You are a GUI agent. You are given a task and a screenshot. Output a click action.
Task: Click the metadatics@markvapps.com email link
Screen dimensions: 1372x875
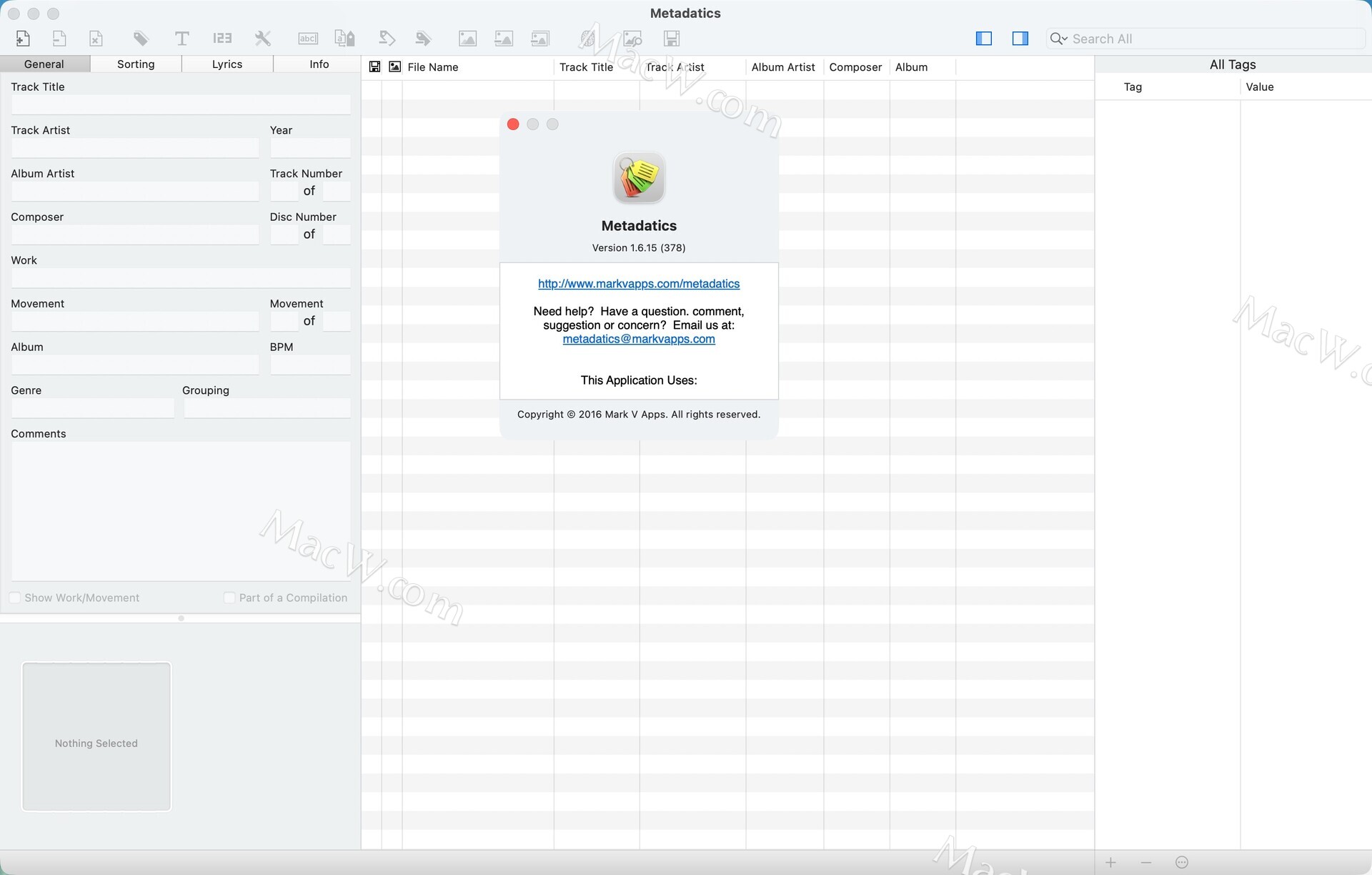pos(638,339)
